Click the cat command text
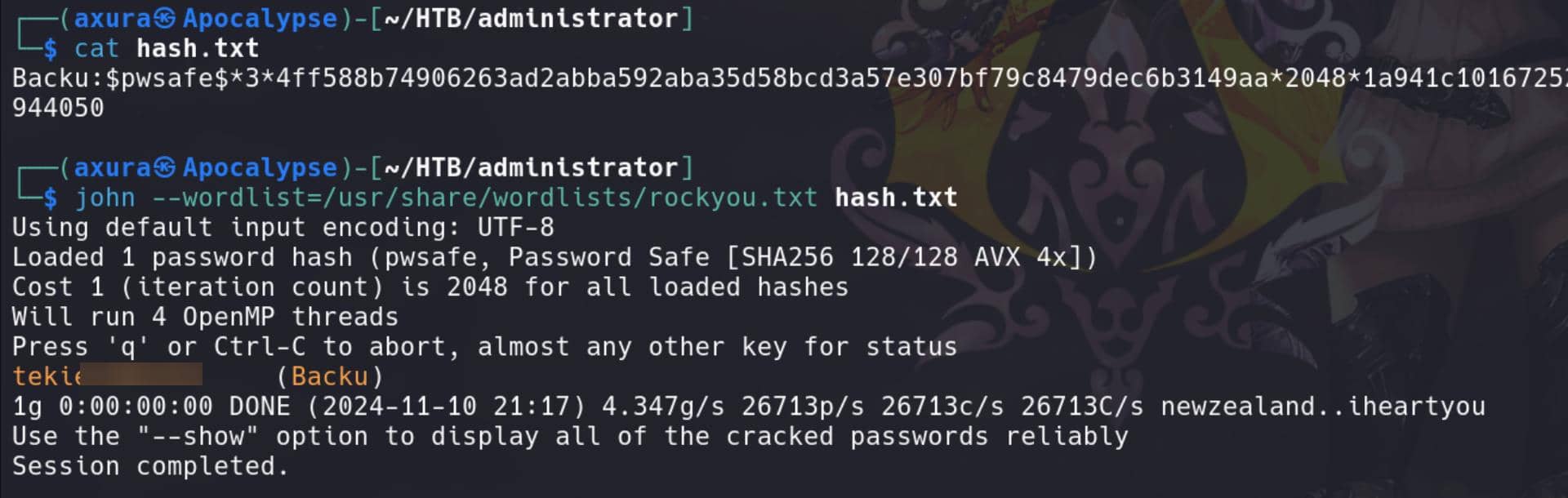 (96, 49)
